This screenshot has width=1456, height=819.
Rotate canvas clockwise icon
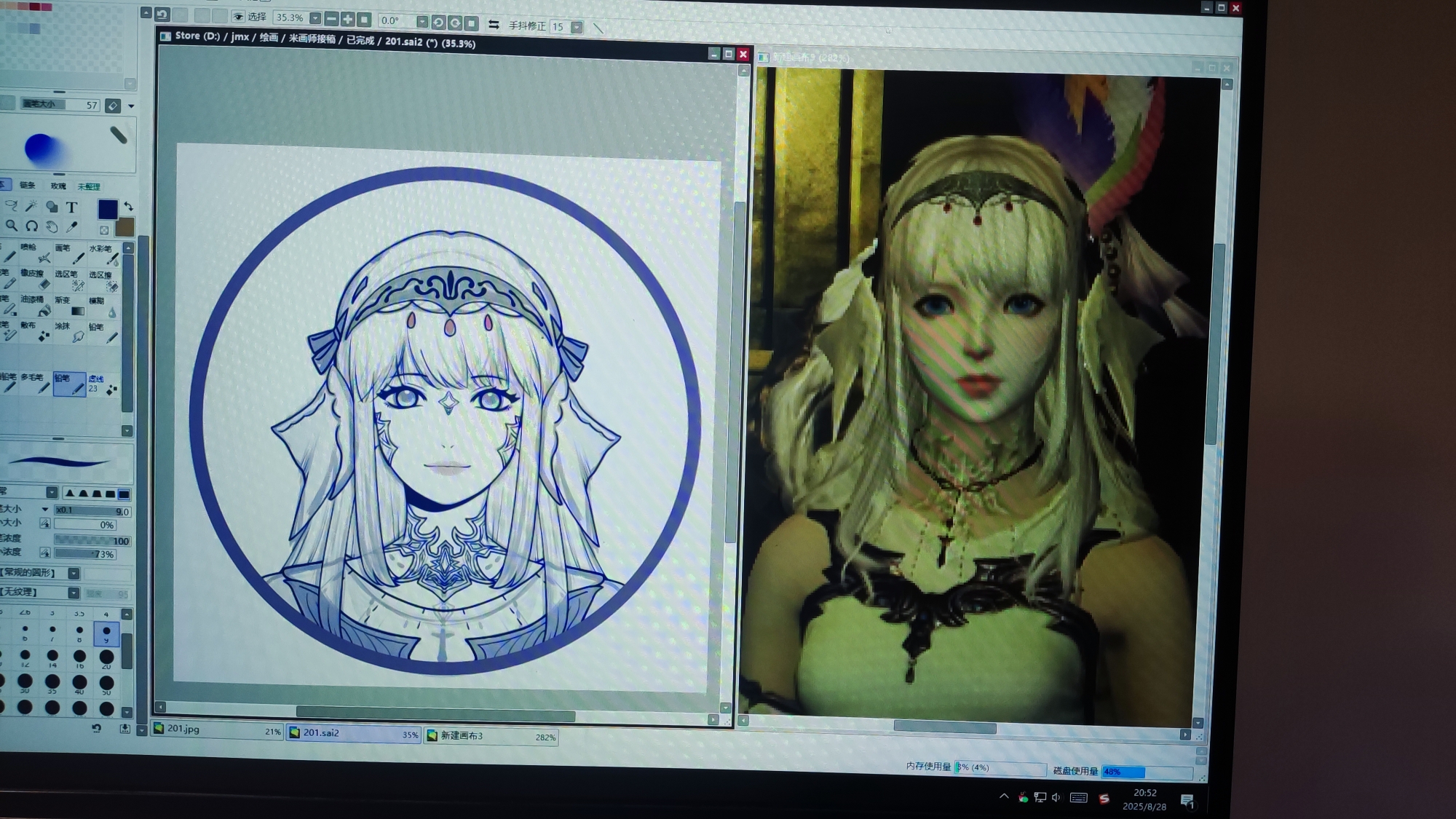(455, 23)
